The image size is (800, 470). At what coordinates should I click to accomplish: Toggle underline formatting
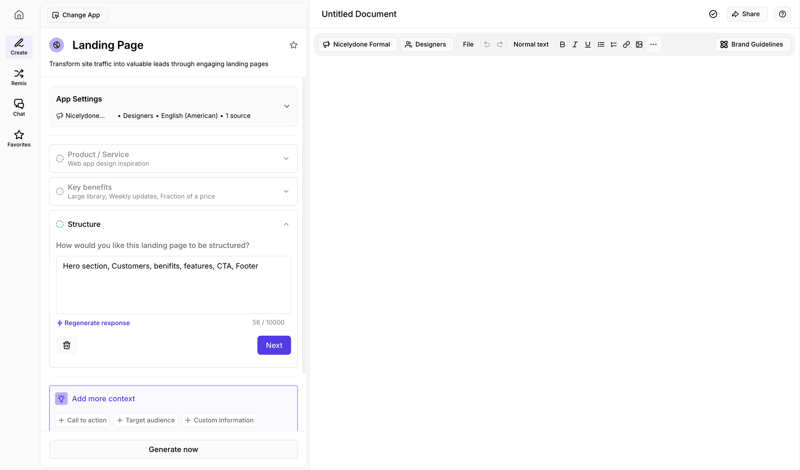pyautogui.click(x=588, y=44)
